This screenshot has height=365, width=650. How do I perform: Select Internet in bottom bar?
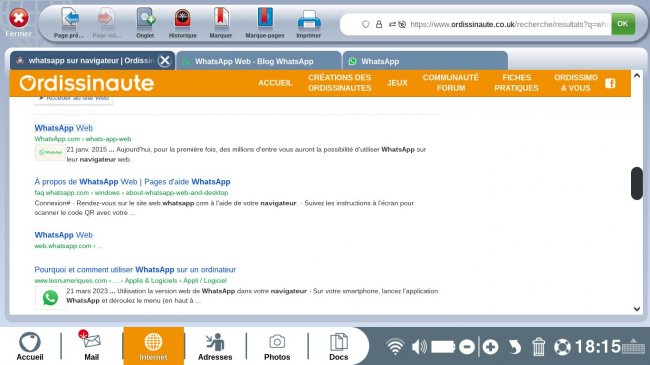tap(153, 346)
